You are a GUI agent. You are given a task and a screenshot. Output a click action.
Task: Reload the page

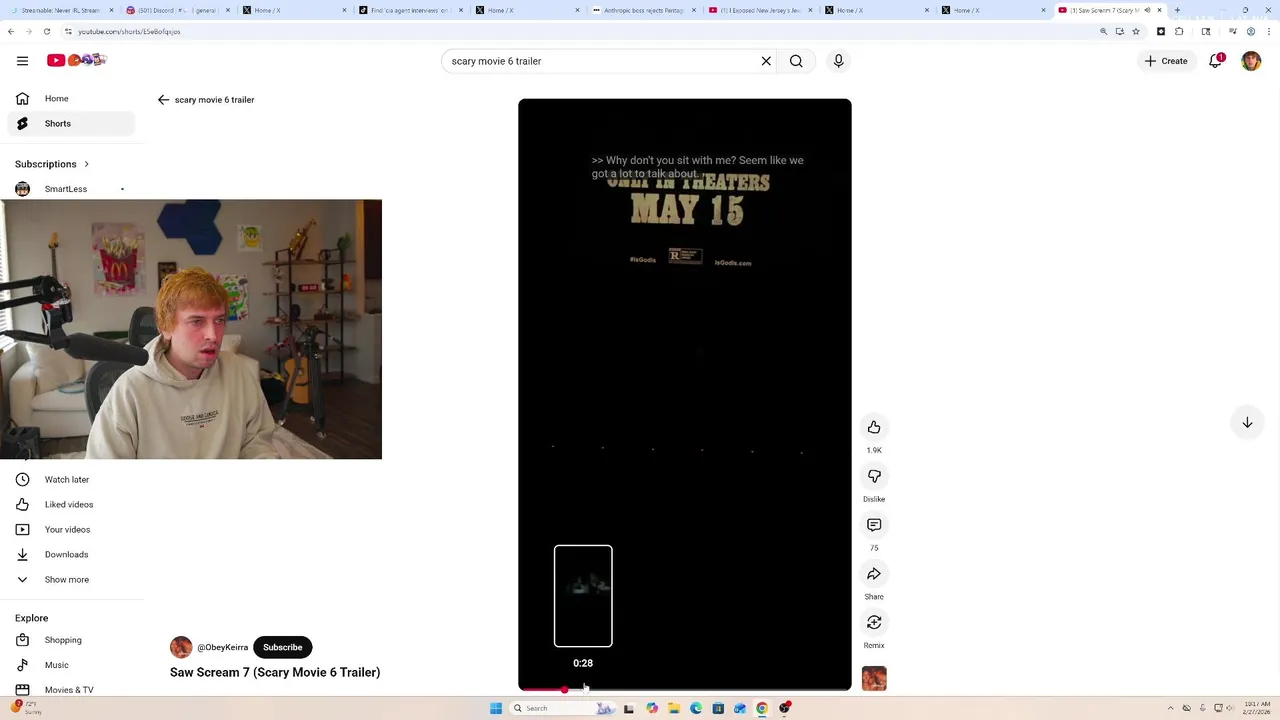pos(46,31)
